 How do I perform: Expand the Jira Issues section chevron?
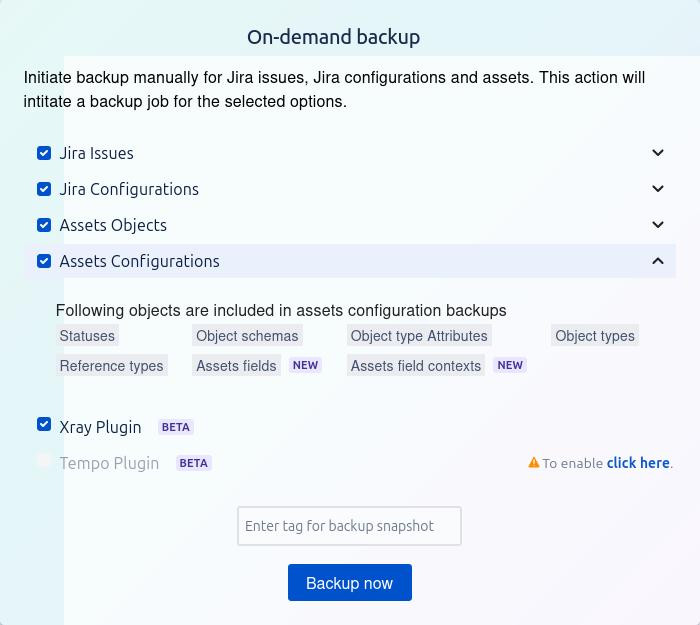[x=658, y=153]
